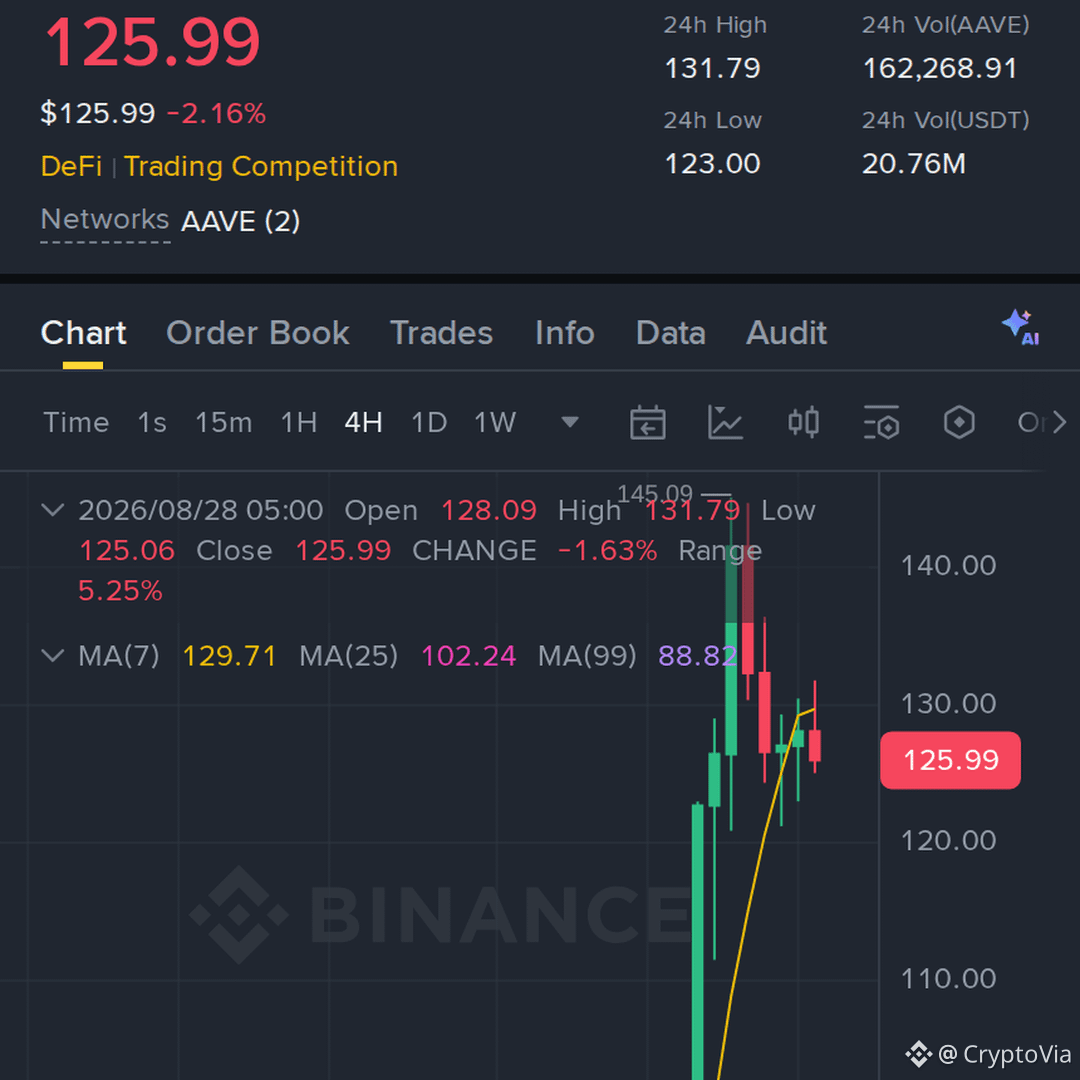Open chart display settings icon
Image resolution: width=1080 pixels, height=1080 pixels.
tap(881, 422)
